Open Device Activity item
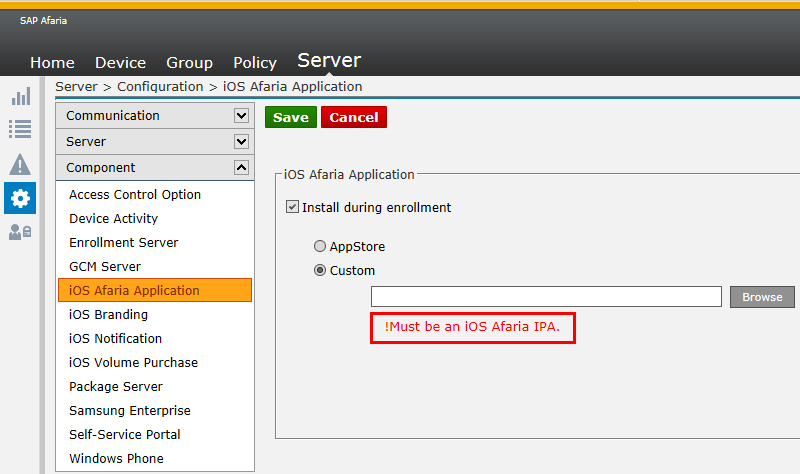 coord(113,218)
